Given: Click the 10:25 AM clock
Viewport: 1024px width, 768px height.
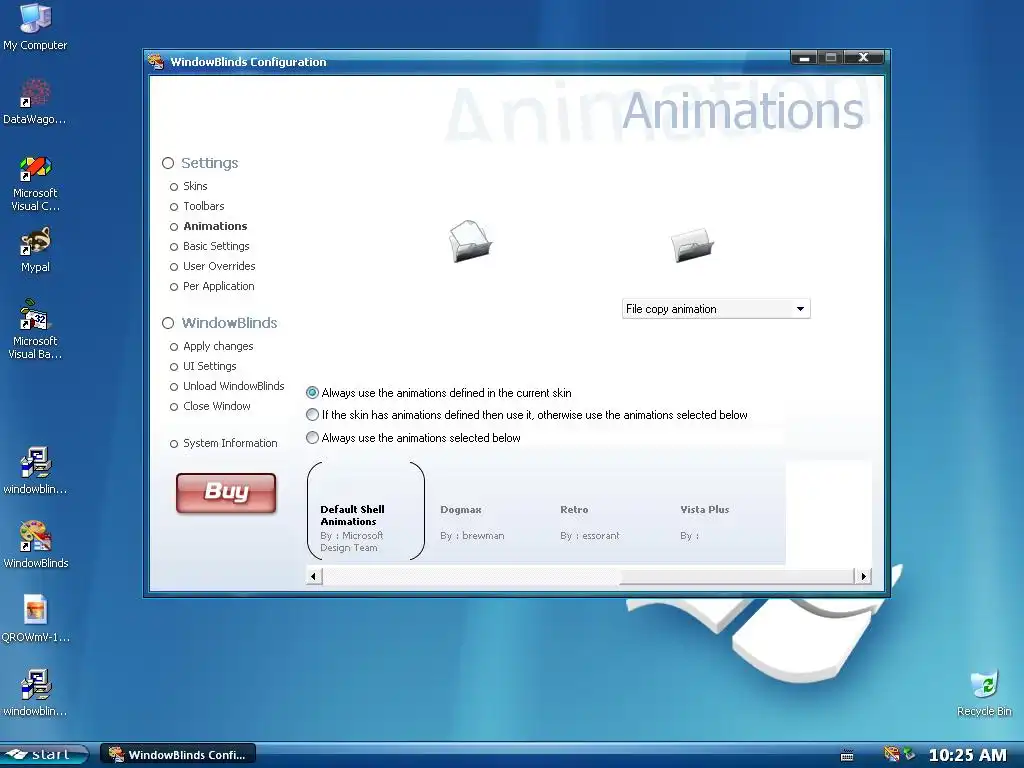Looking at the screenshot, I should 968,755.
